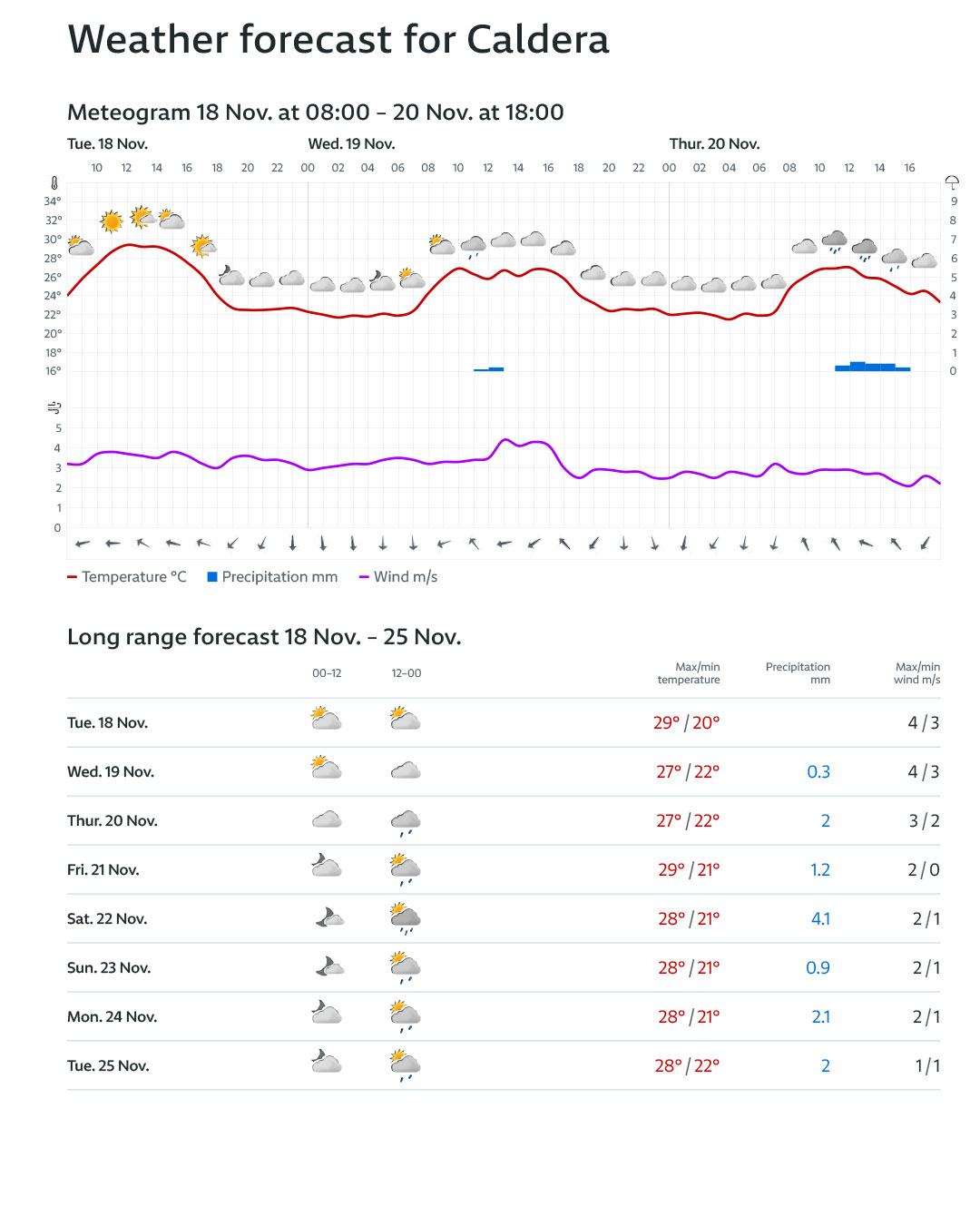Click Sun. 23 Nov. 00–12 moon icon

tap(329, 967)
